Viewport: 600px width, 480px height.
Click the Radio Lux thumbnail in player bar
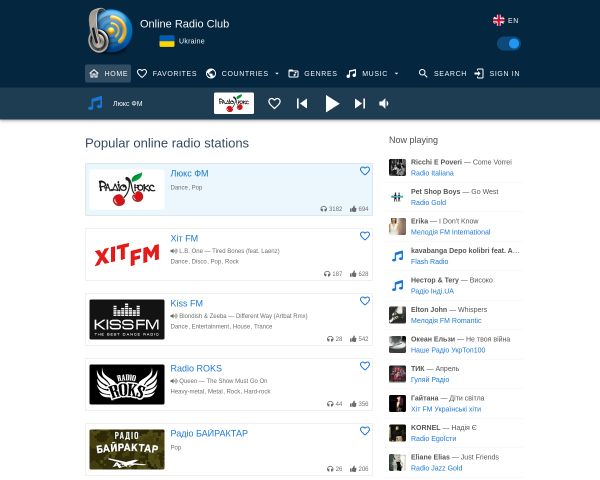point(234,103)
